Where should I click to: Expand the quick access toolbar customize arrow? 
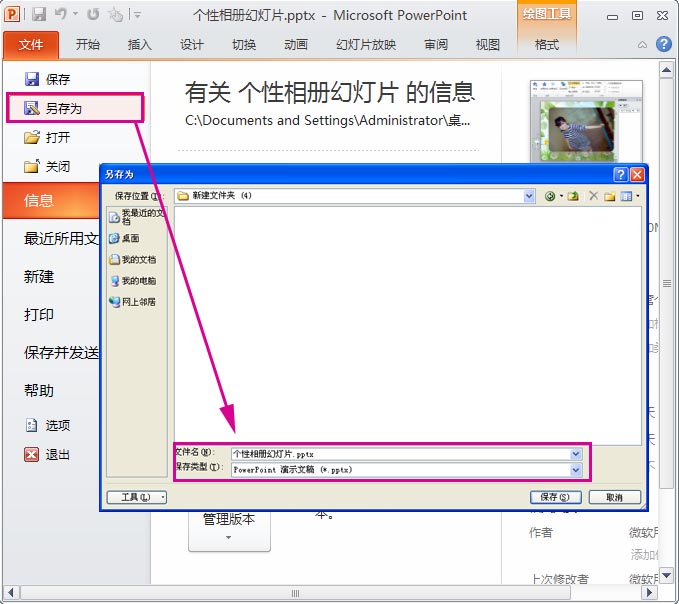[137, 15]
